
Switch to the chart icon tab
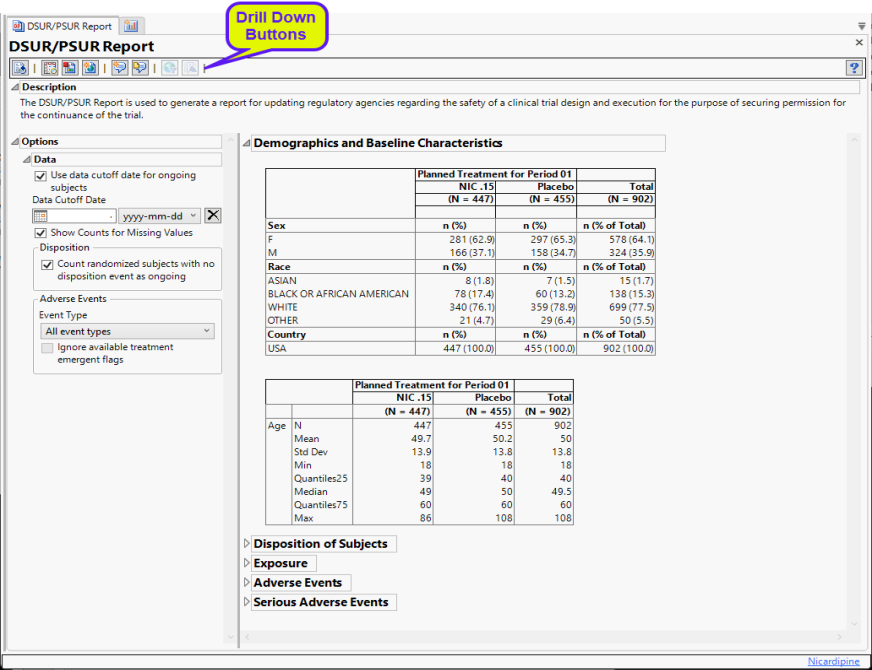[x=132, y=25]
